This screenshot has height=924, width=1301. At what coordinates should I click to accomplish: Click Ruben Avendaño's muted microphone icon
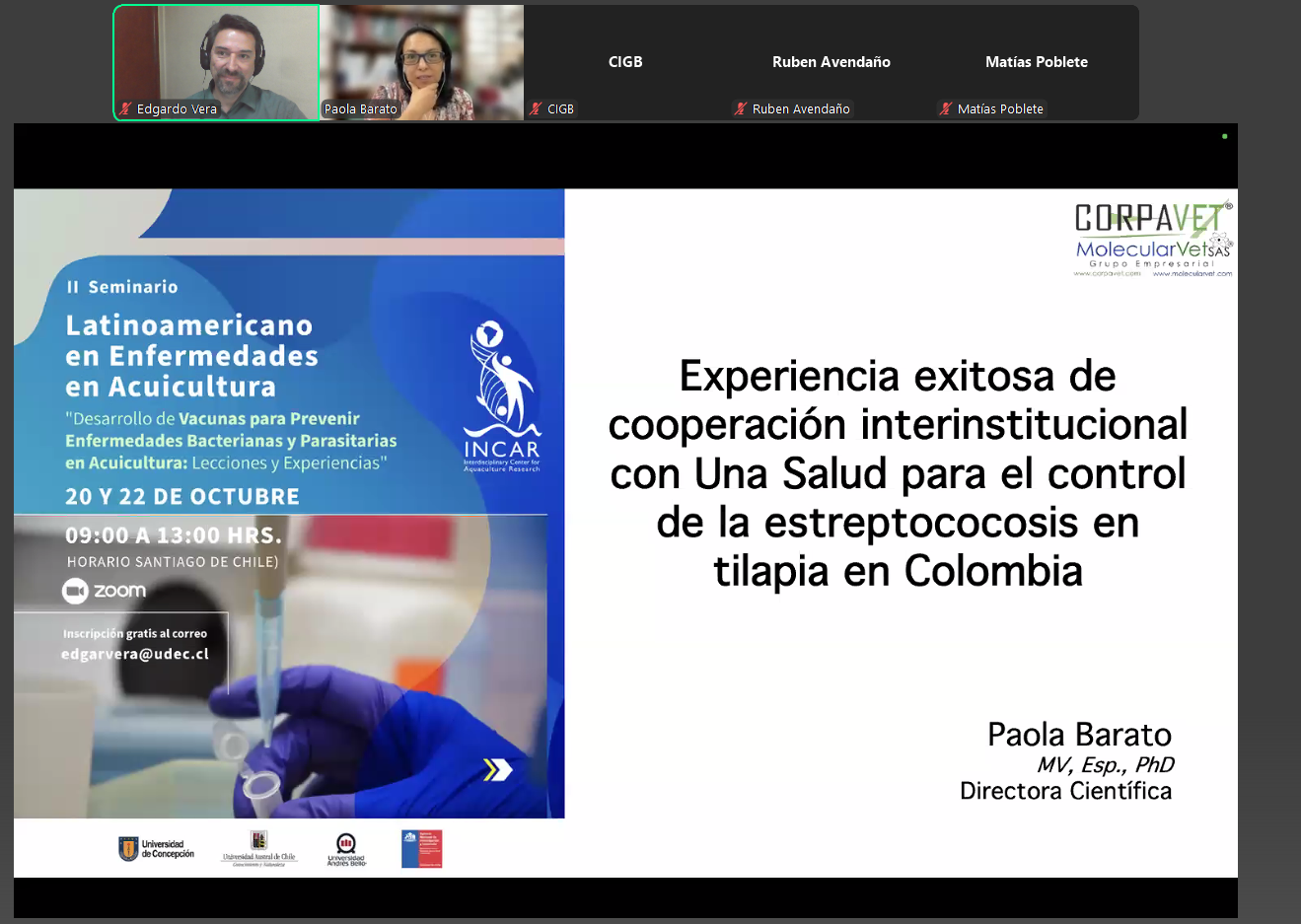[x=741, y=109]
